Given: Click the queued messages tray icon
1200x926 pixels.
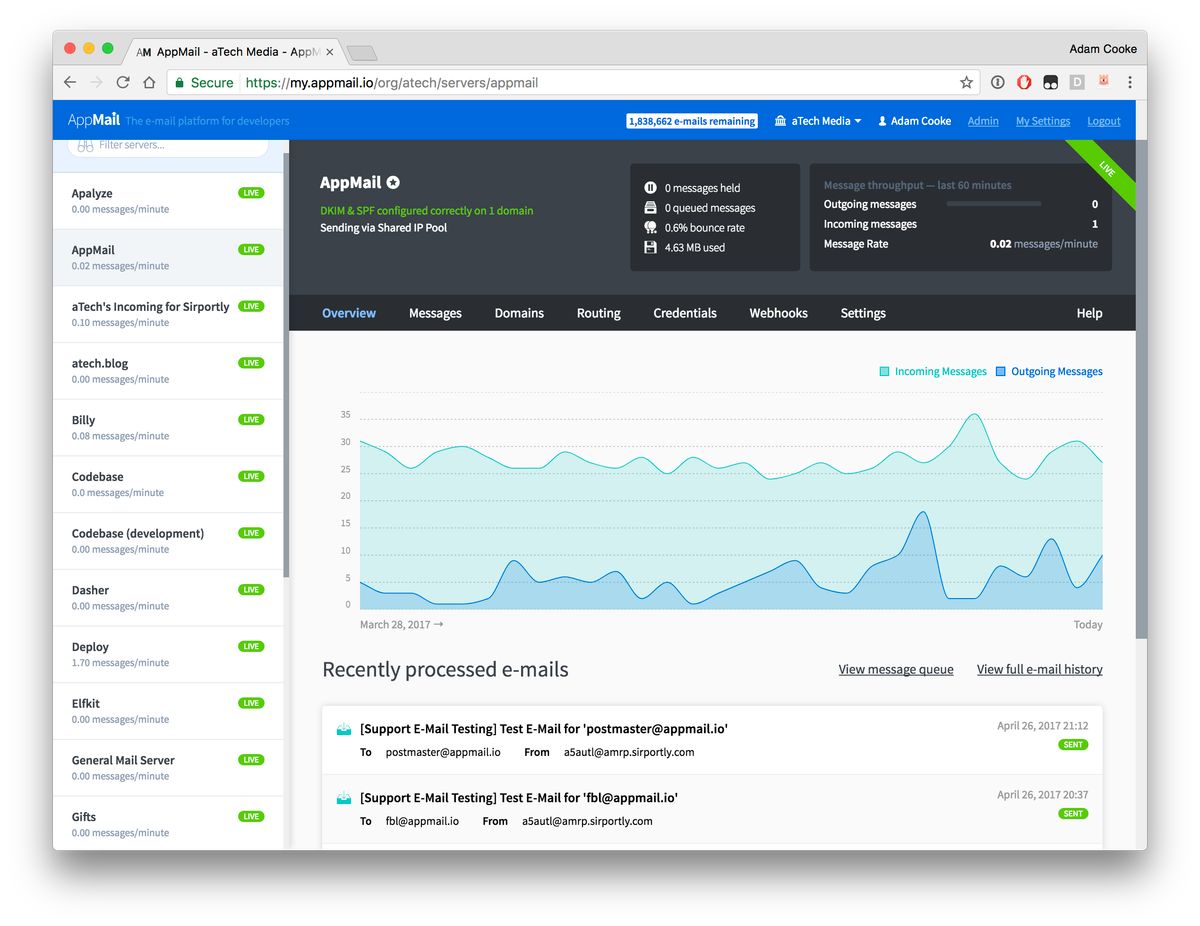Looking at the screenshot, I should pyautogui.click(x=650, y=208).
